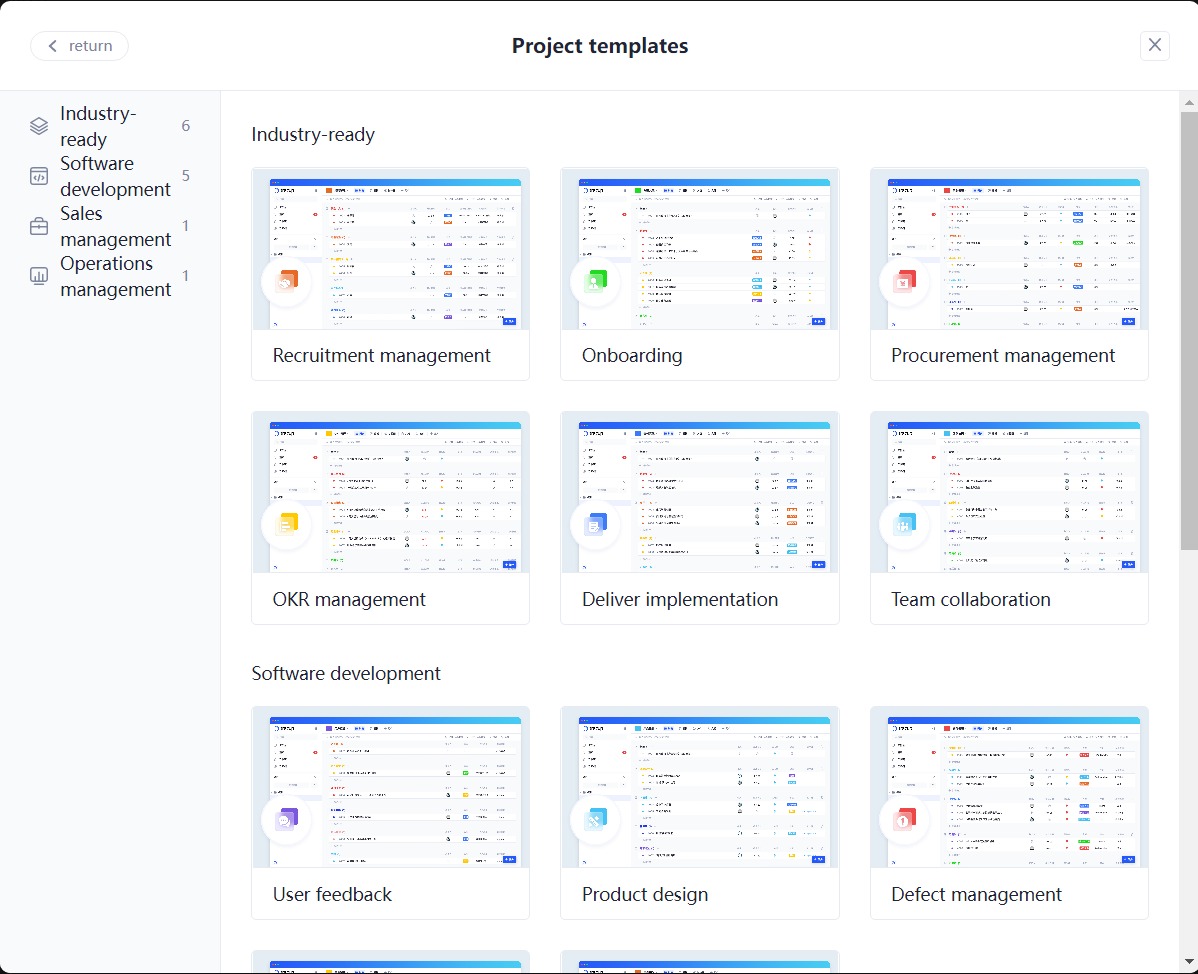Click the Operations management chart icon

(39, 276)
